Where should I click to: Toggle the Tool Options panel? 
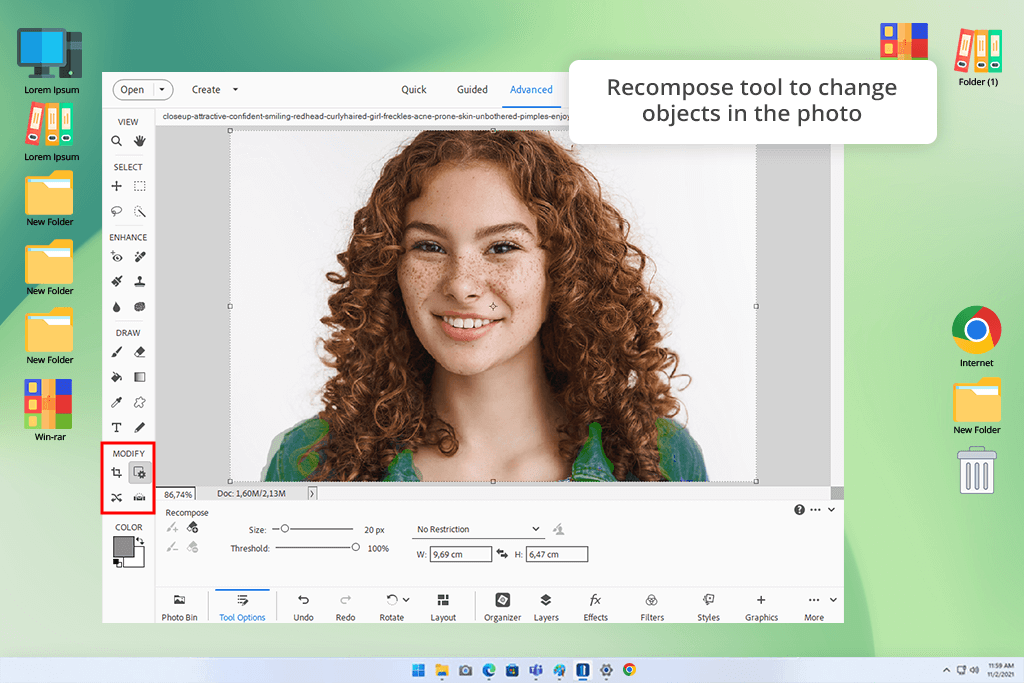[242, 606]
